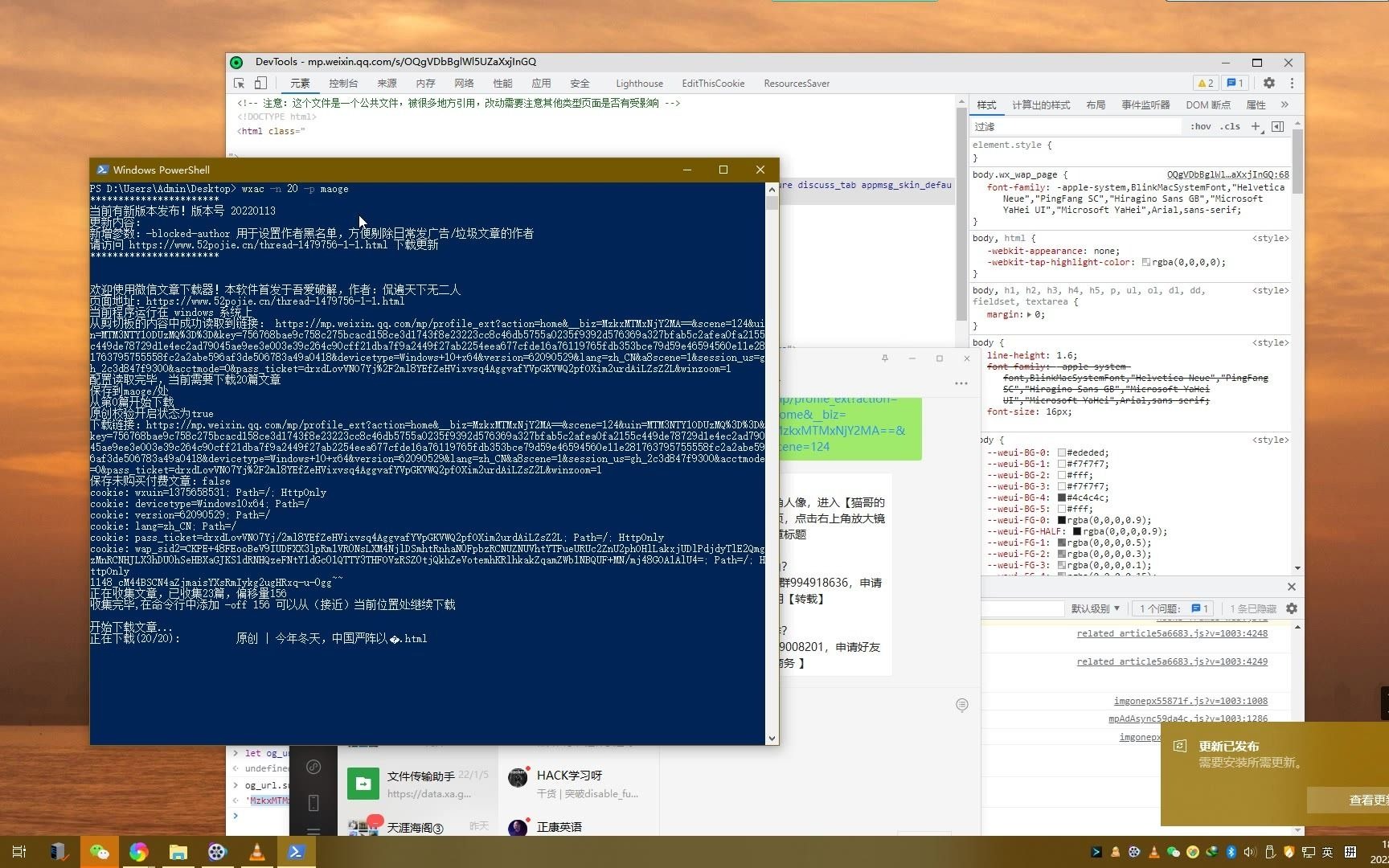Open imgonepx55871f.js?v=1003:1008 link

(x=1190, y=701)
